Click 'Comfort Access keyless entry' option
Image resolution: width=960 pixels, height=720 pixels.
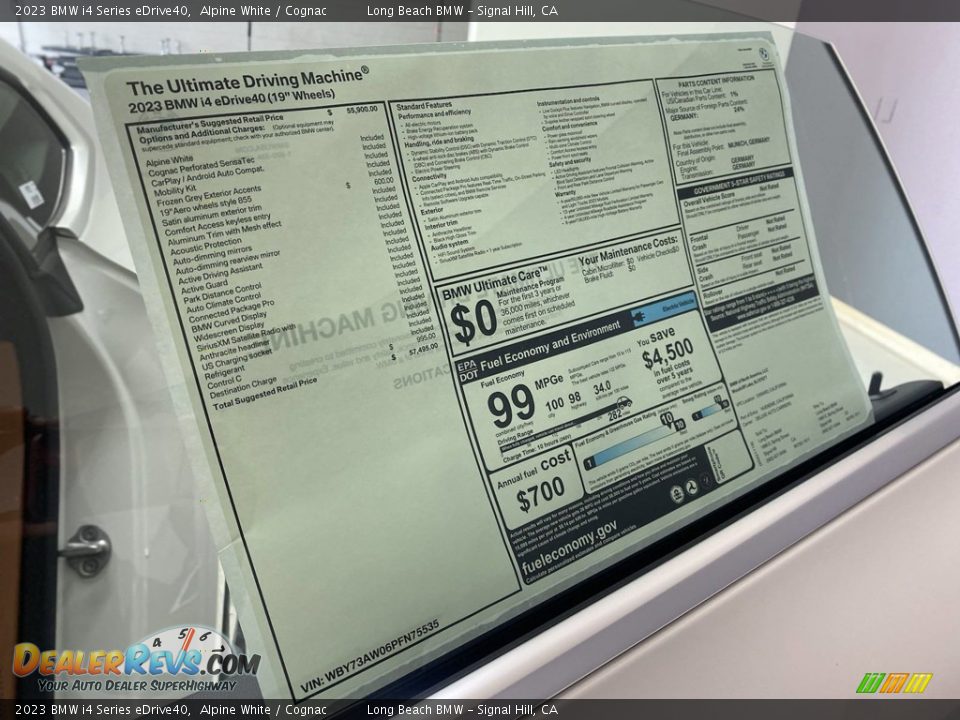(x=217, y=223)
